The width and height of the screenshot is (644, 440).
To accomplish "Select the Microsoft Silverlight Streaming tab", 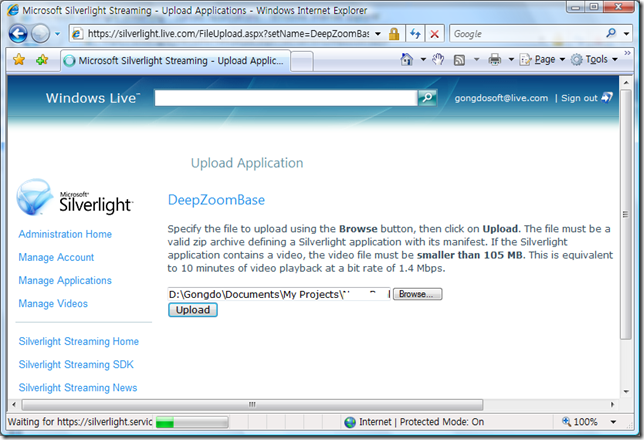I will coord(175,60).
